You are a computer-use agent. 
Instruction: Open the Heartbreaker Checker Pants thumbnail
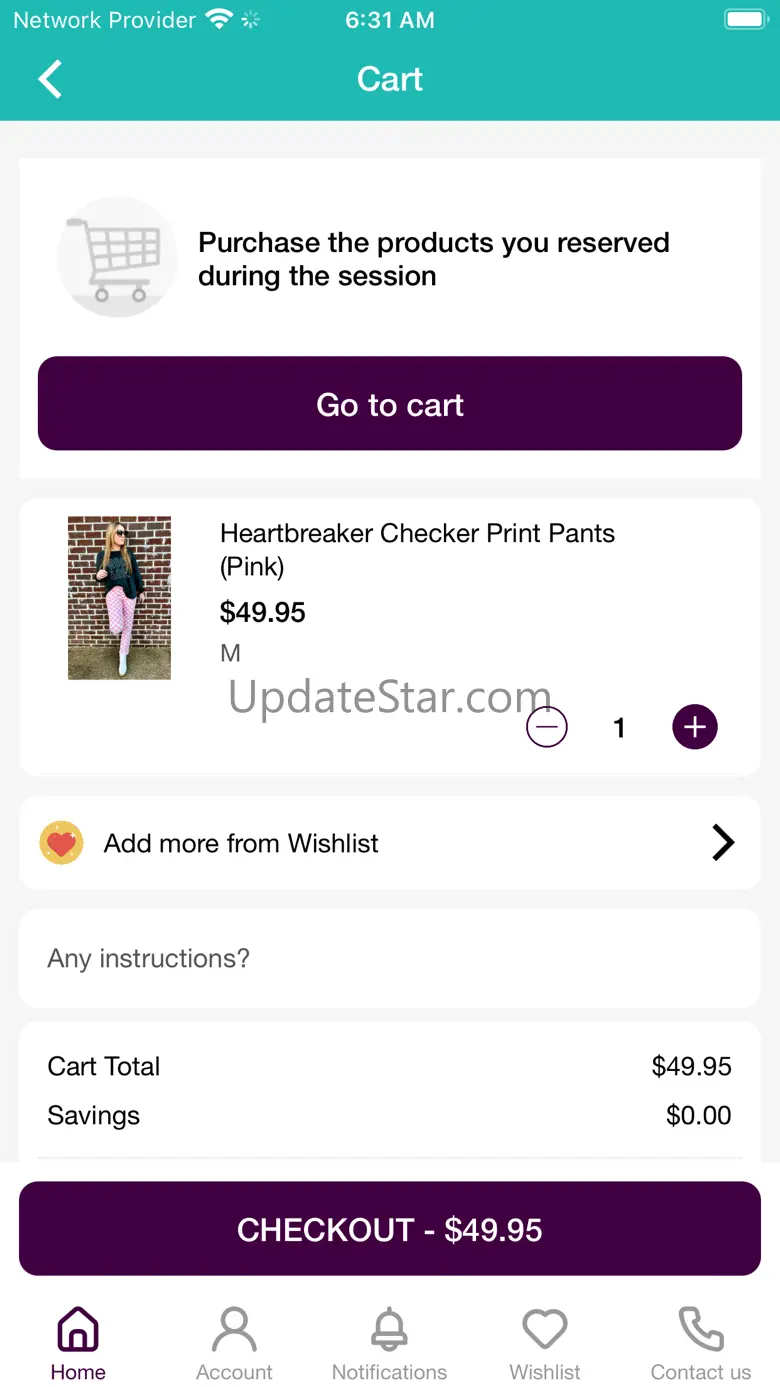(119, 598)
